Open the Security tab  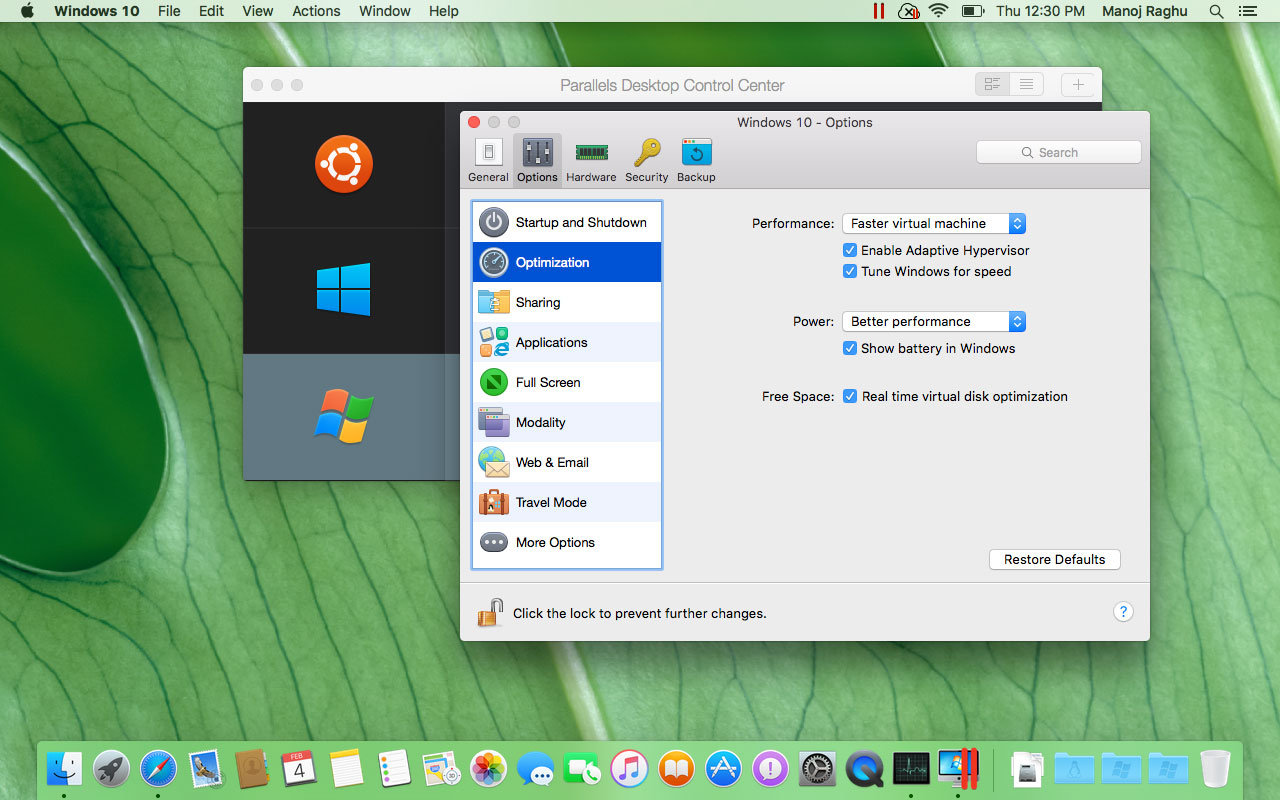pyautogui.click(x=647, y=161)
